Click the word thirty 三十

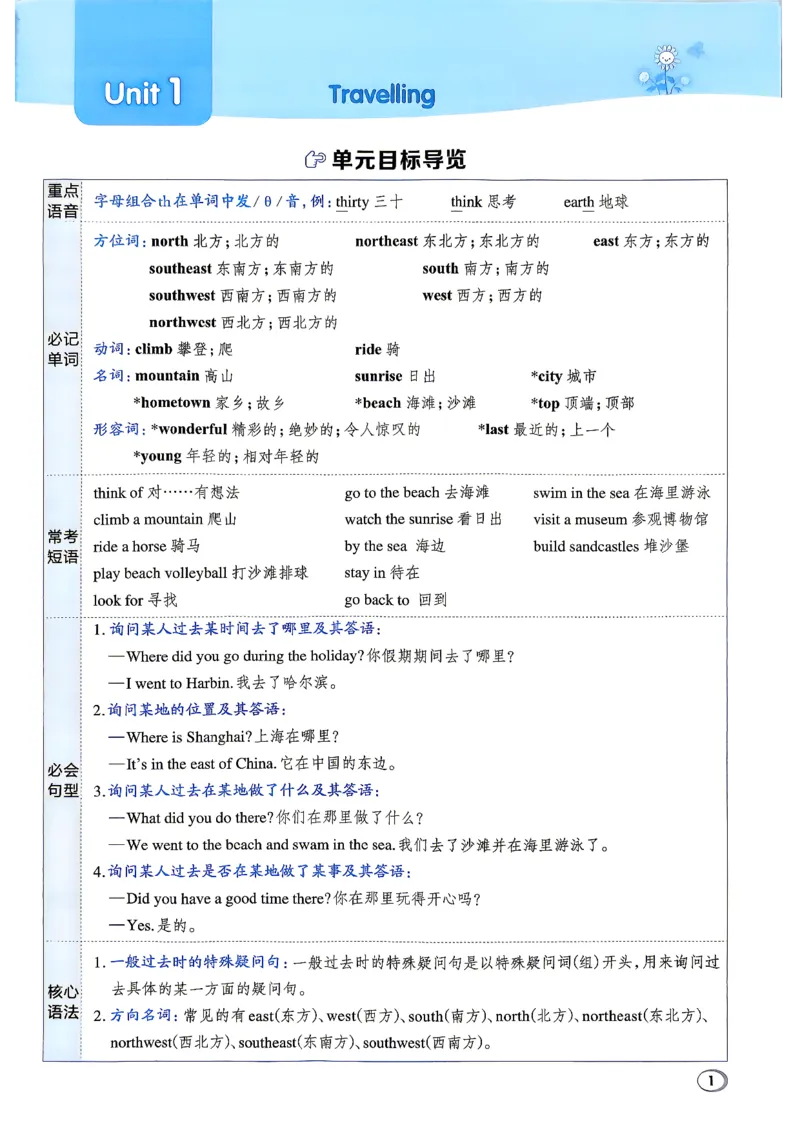369,202
